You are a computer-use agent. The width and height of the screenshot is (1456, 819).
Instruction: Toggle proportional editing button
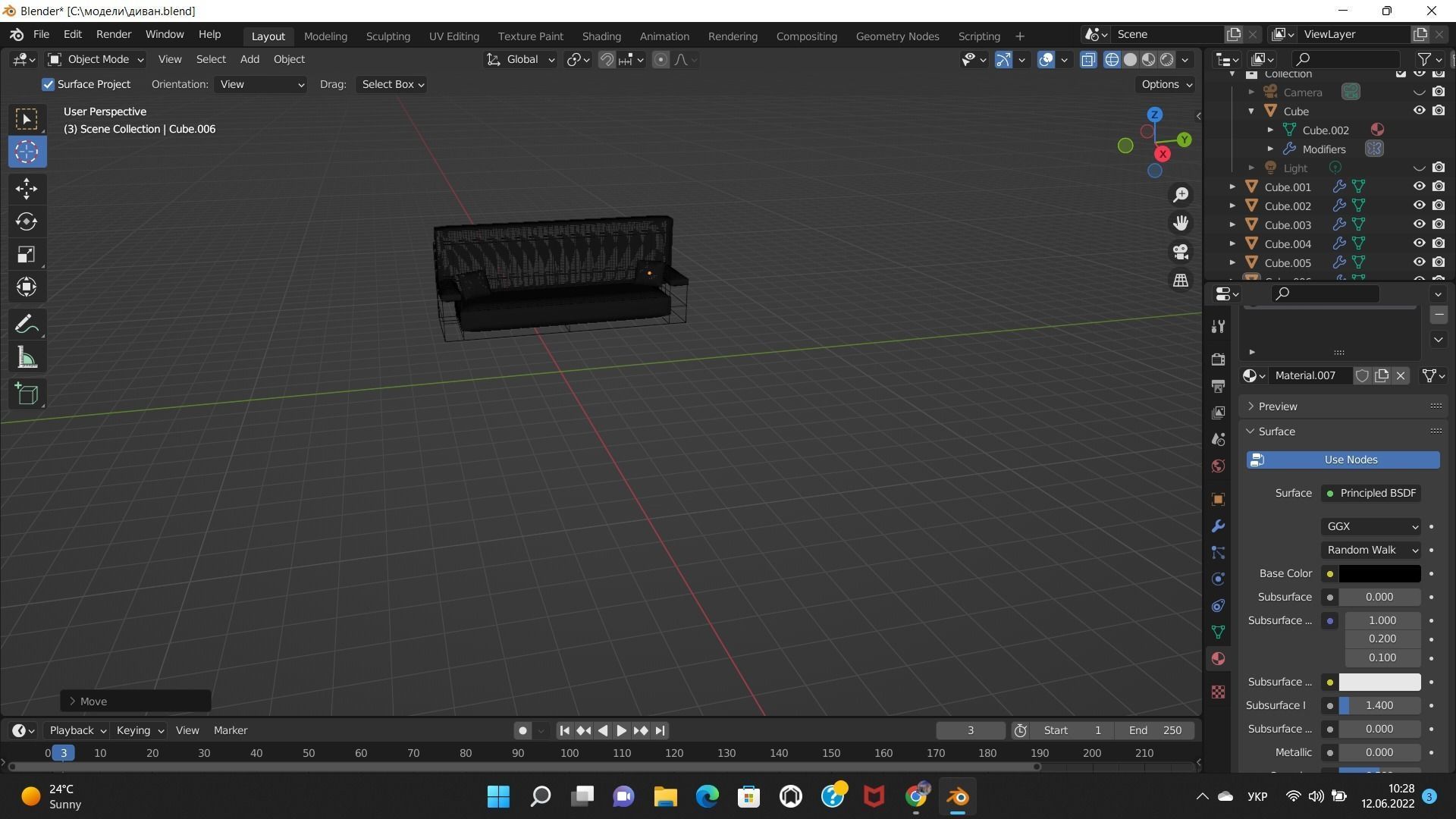[661, 59]
